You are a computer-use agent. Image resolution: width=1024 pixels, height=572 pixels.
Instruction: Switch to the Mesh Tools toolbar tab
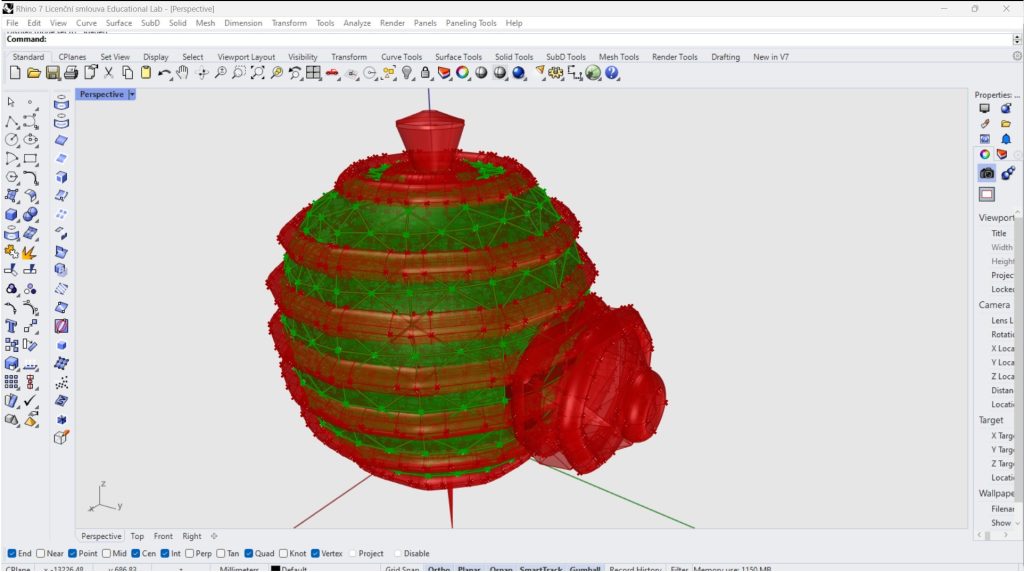click(618, 57)
